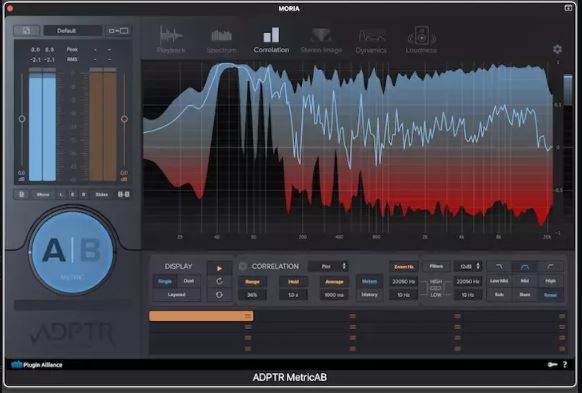
Task: Open settings via the gear icon
Action: point(557,49)
